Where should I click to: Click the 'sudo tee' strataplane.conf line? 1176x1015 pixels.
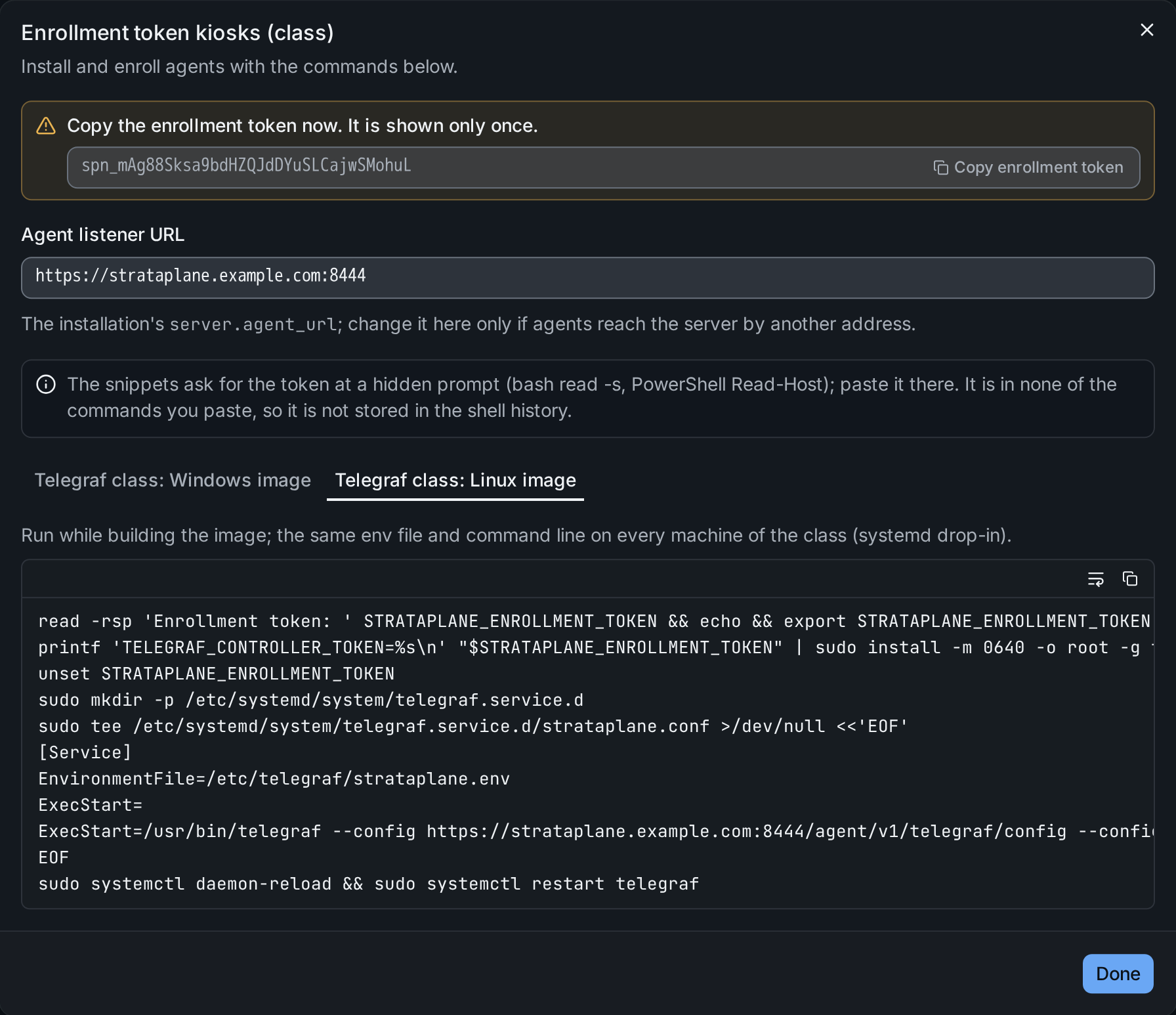click(473, 727)
